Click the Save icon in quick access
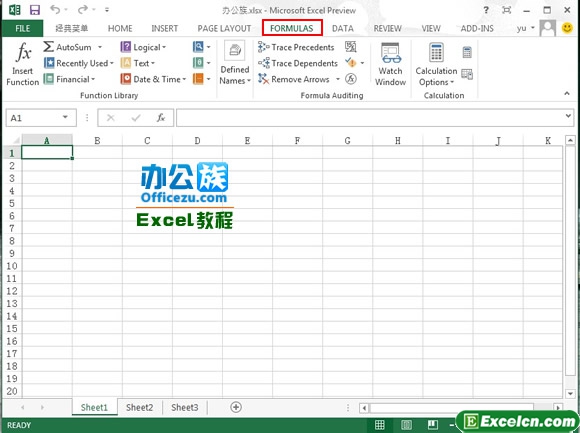 click(35, 10)
